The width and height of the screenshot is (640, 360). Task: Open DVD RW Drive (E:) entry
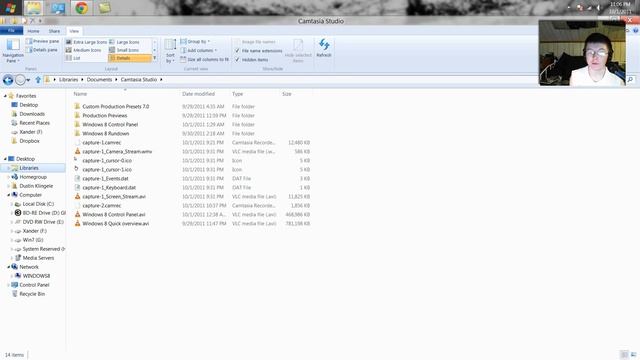(x=43, y=222)
